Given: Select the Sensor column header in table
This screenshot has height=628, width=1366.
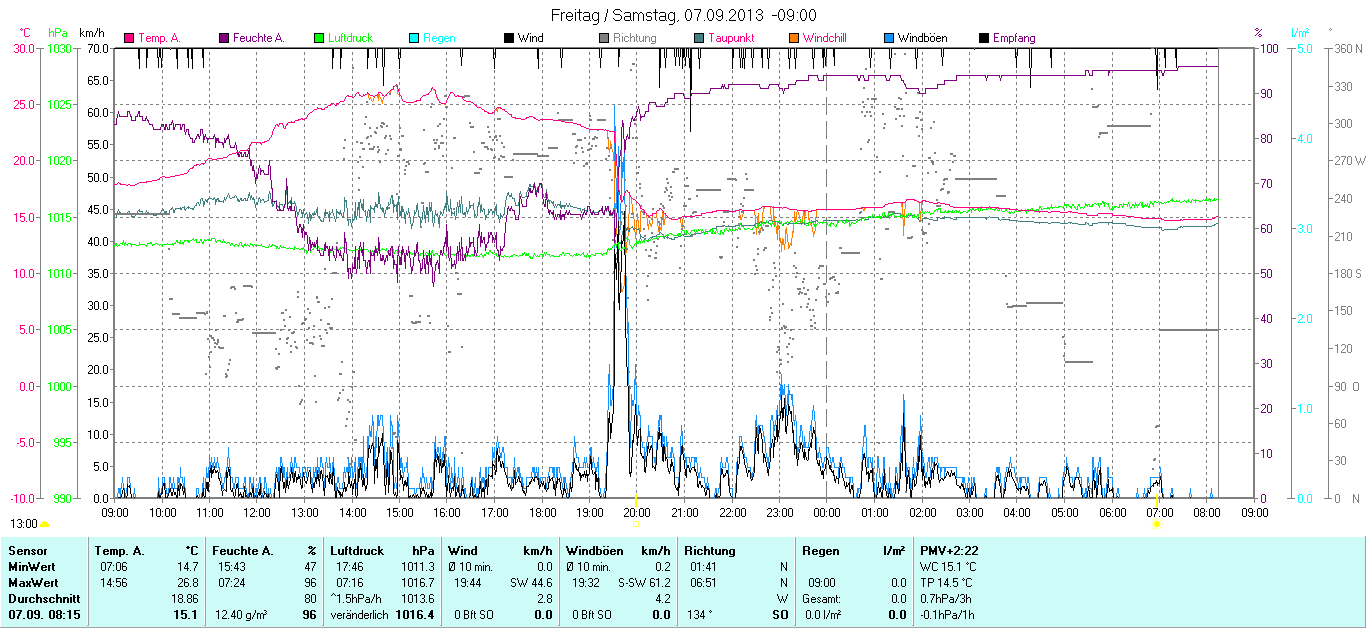Looking at the screenshot, I should [x=27, y=551].
